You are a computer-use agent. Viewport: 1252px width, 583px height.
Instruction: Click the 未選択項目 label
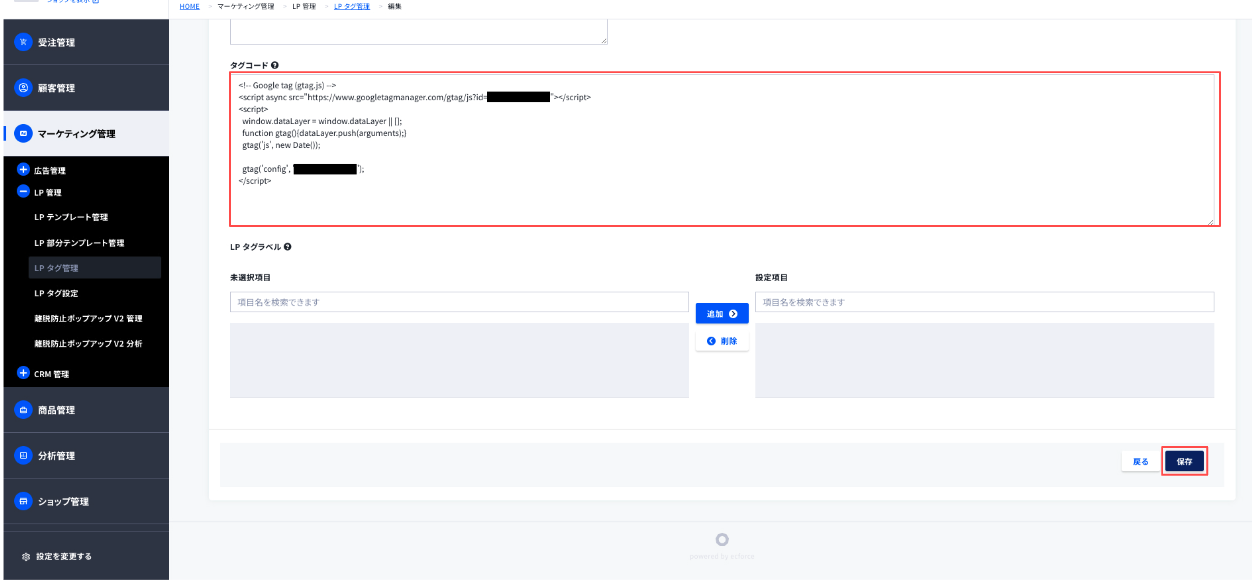[250, 277]
